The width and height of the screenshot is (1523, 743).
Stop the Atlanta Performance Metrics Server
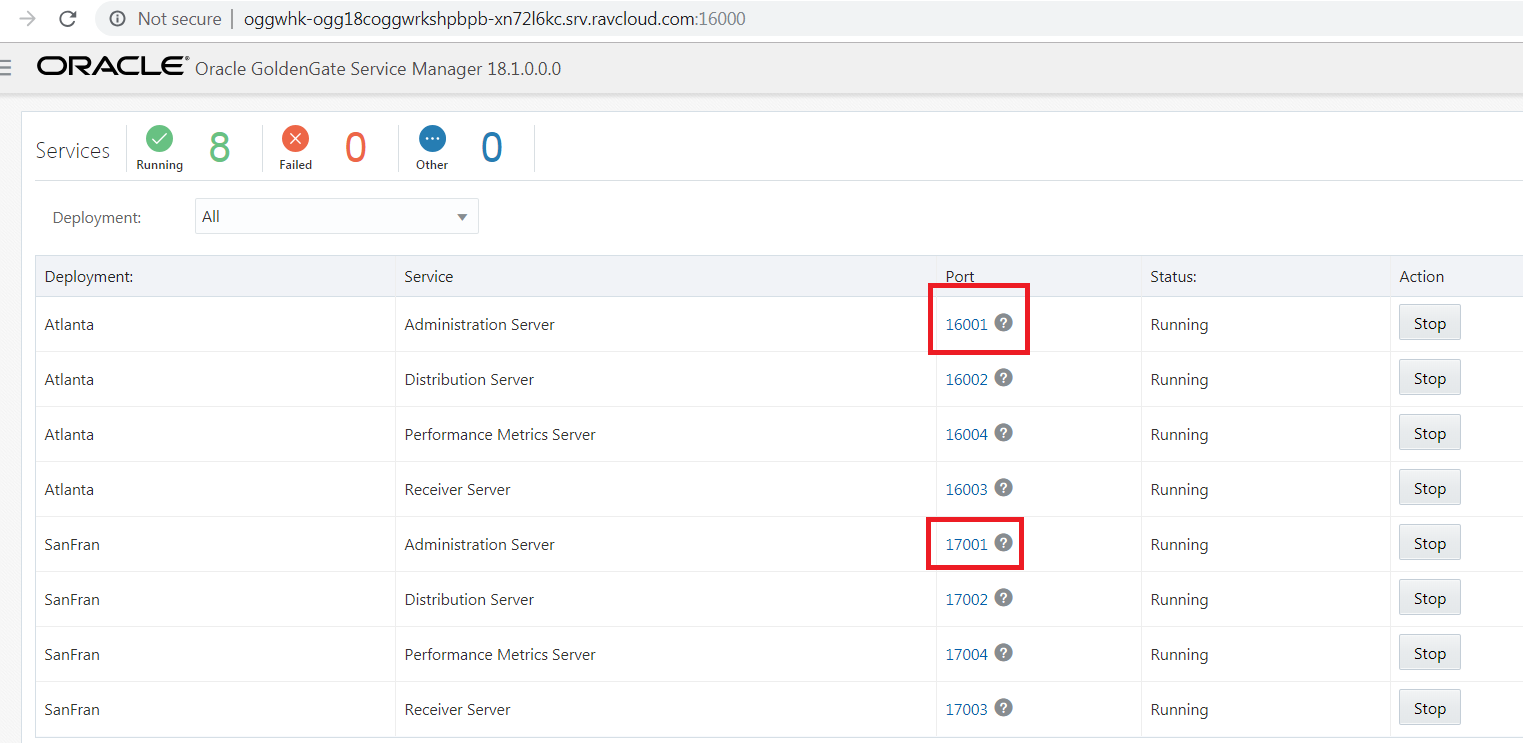click(x=1430, y=433)
